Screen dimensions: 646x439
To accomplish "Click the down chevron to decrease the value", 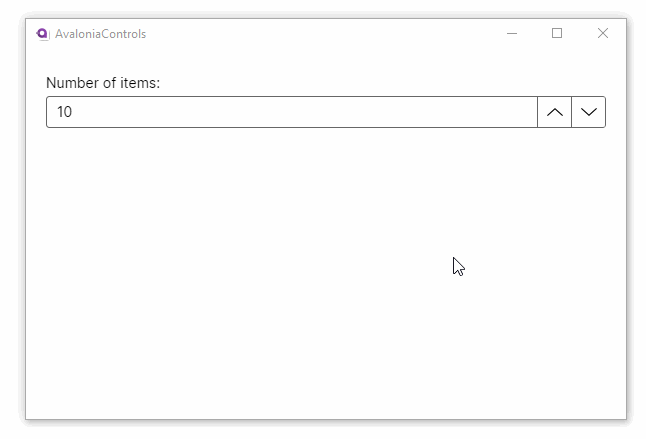I will click(589, 112).
